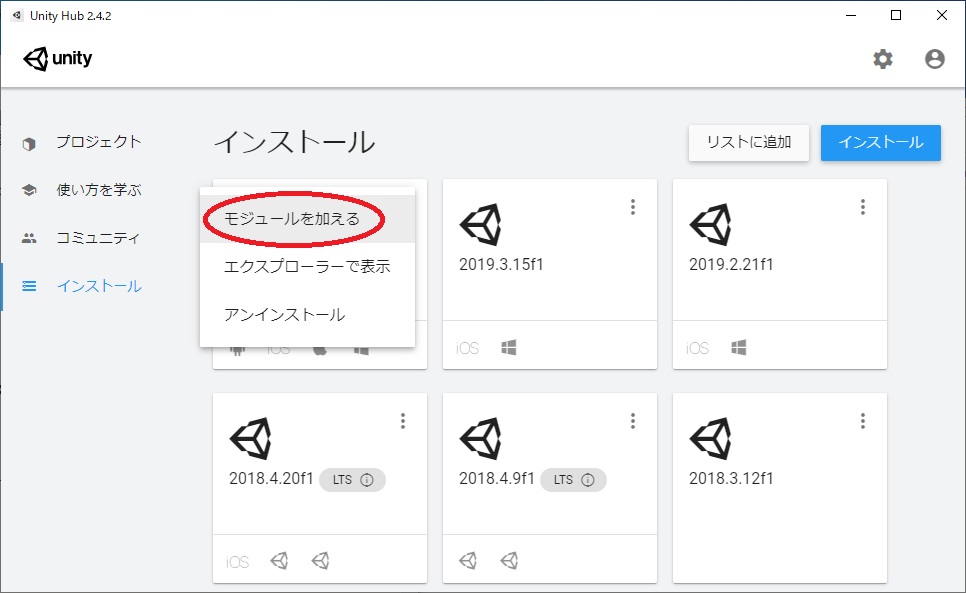Click the graduation cap learn icon

tap(29, 190)
